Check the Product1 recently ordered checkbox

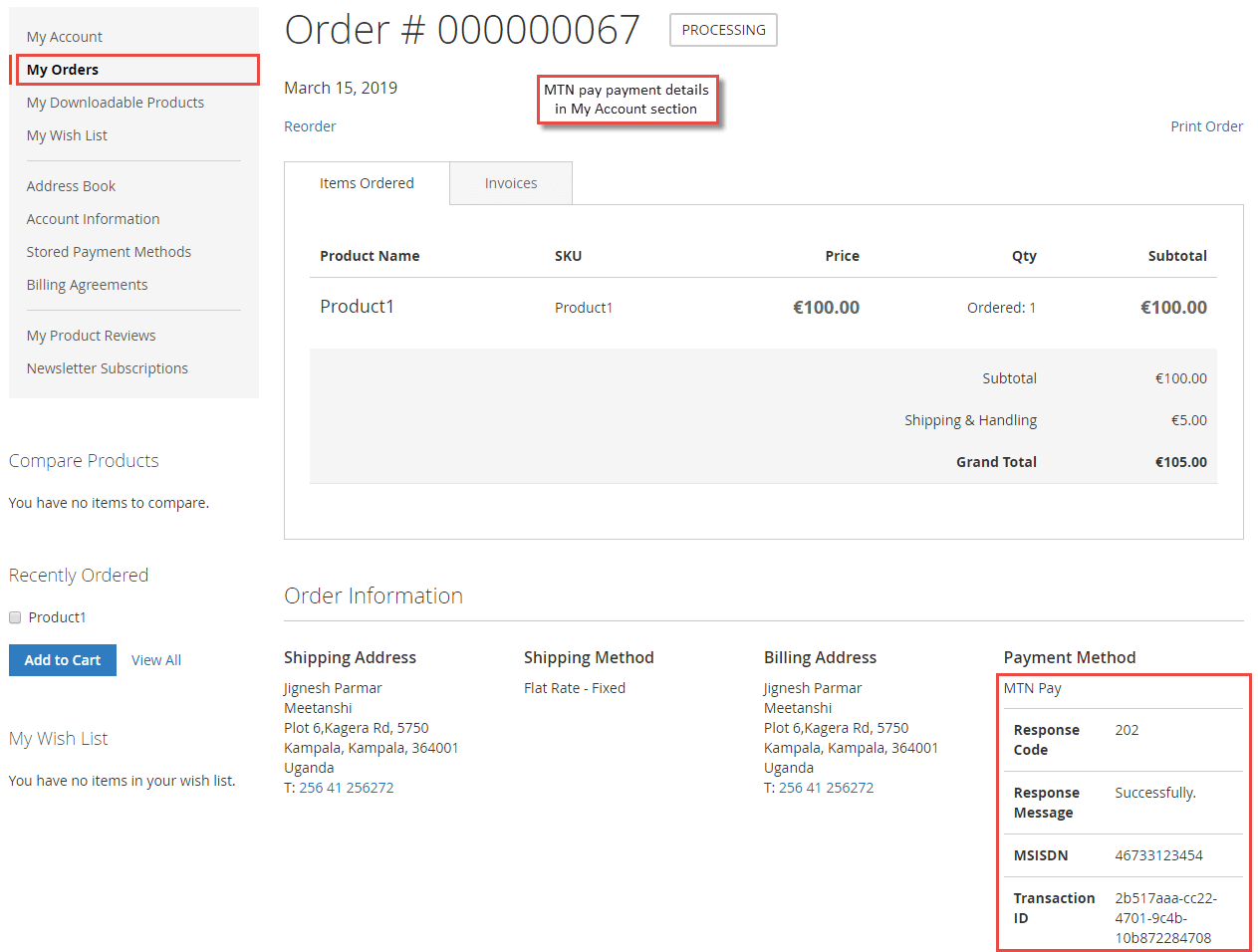point(14,616)
